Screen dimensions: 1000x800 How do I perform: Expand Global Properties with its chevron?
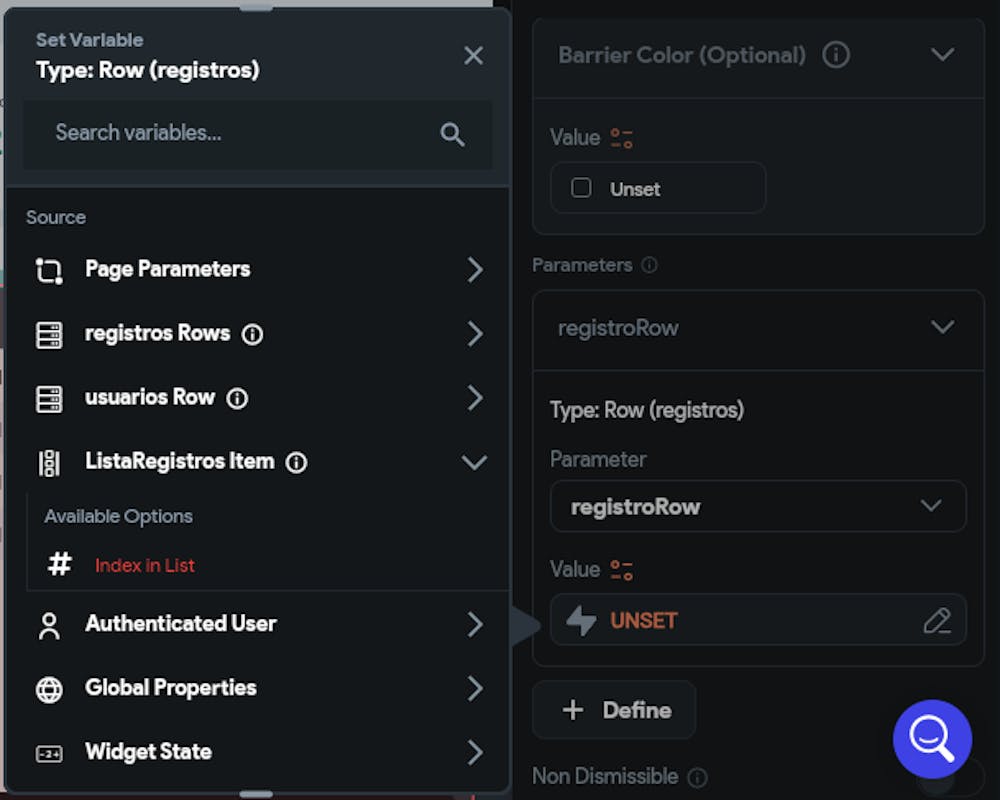474,688
